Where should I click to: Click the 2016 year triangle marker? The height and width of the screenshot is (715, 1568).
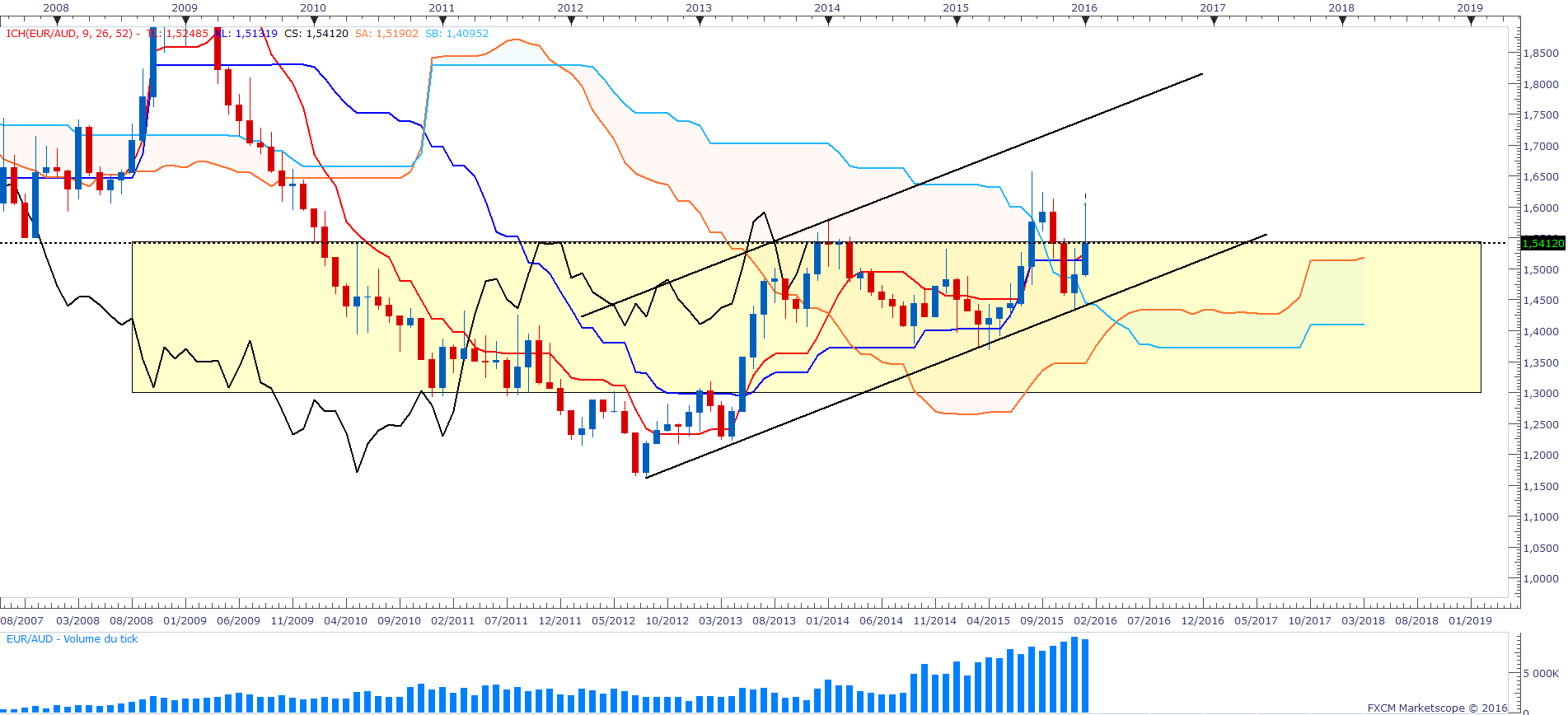point(1085,21)
